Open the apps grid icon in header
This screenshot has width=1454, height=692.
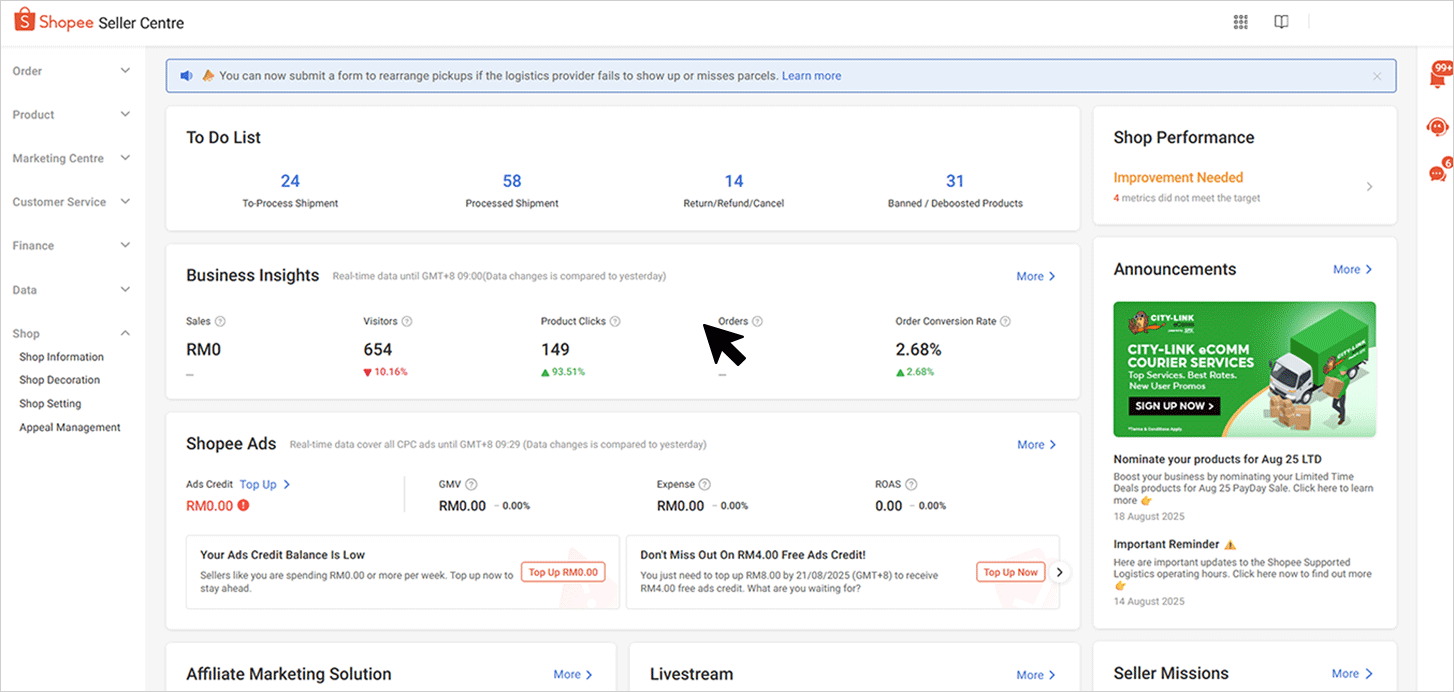pos(1240,23)
